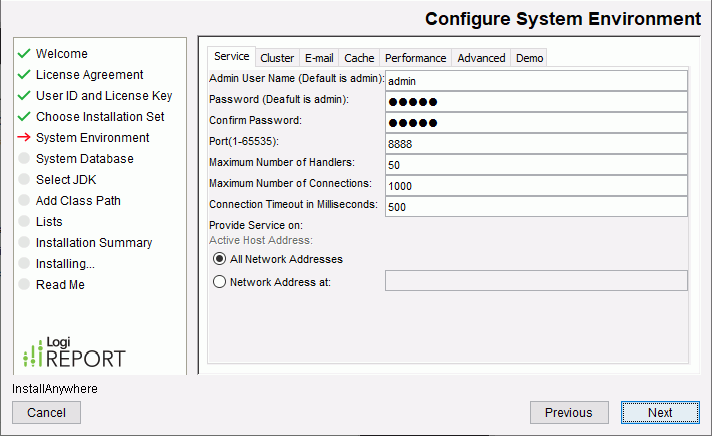Image resolution: width=712 pixels, height=436 pixels.
Task: Switch to the Advanced tab
Action: coord(481,58)
